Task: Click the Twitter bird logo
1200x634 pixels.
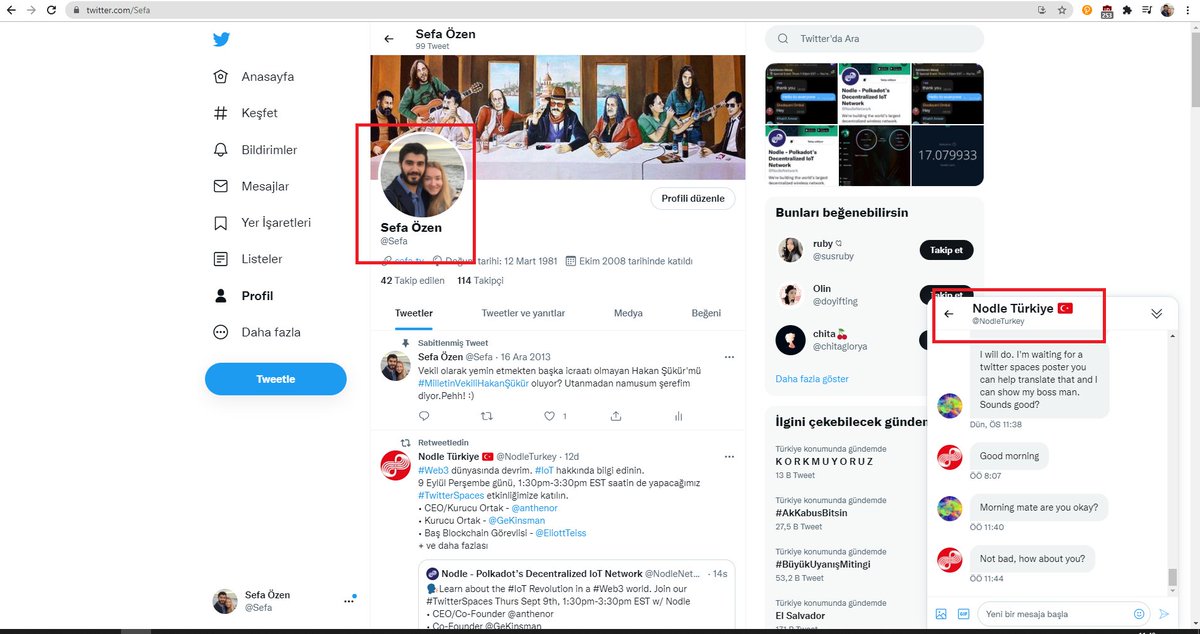Action: pyautogui.click(x=221, y=40)
